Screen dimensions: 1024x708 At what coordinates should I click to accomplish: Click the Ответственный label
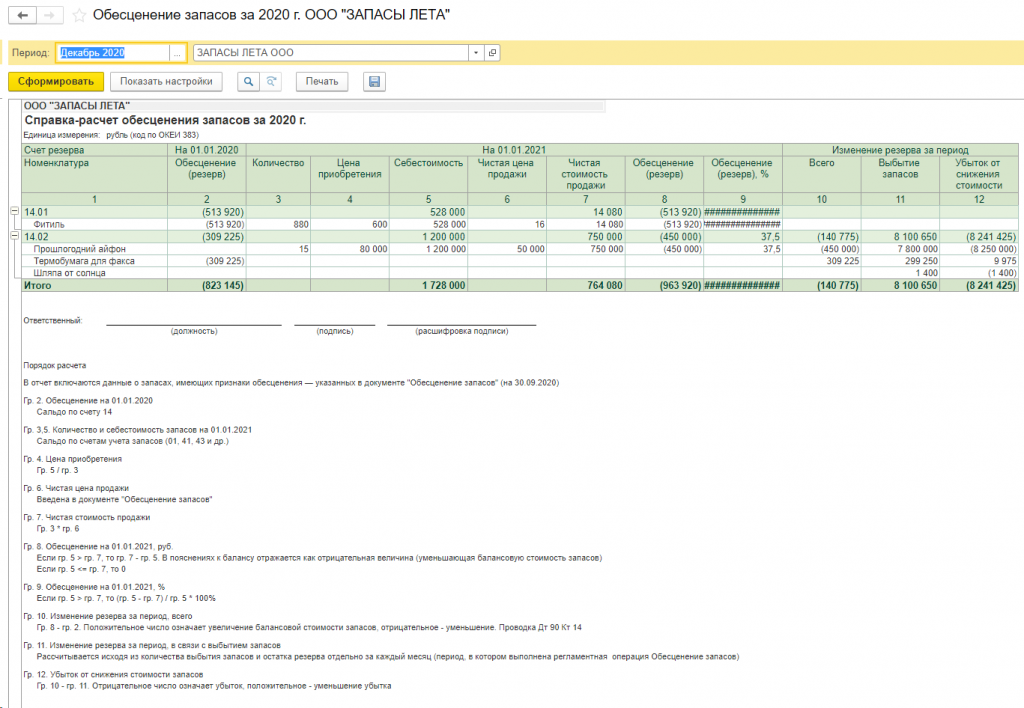pyautogui.click(x=53, y=321)
